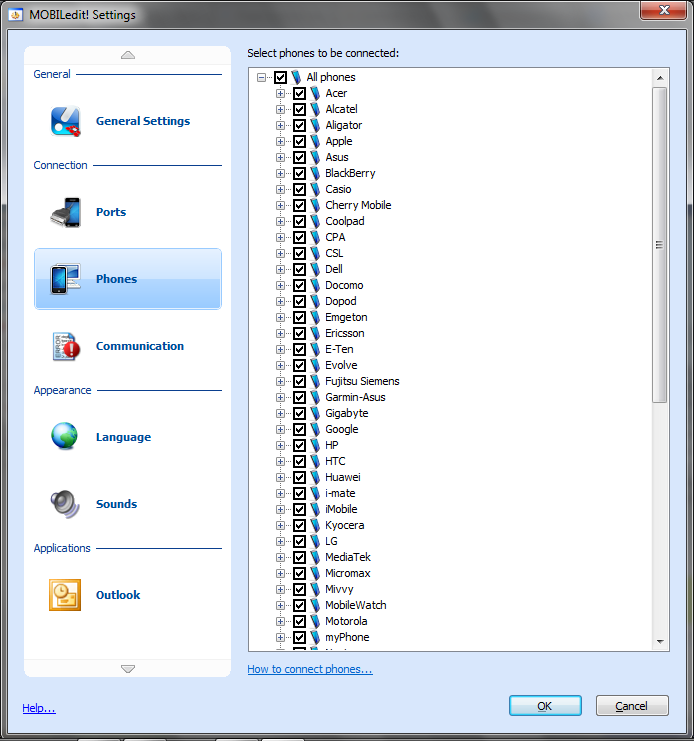This screenshot has height=741, width=694.
Task: Expand the CSL tree node
Action: click(280, 253)
